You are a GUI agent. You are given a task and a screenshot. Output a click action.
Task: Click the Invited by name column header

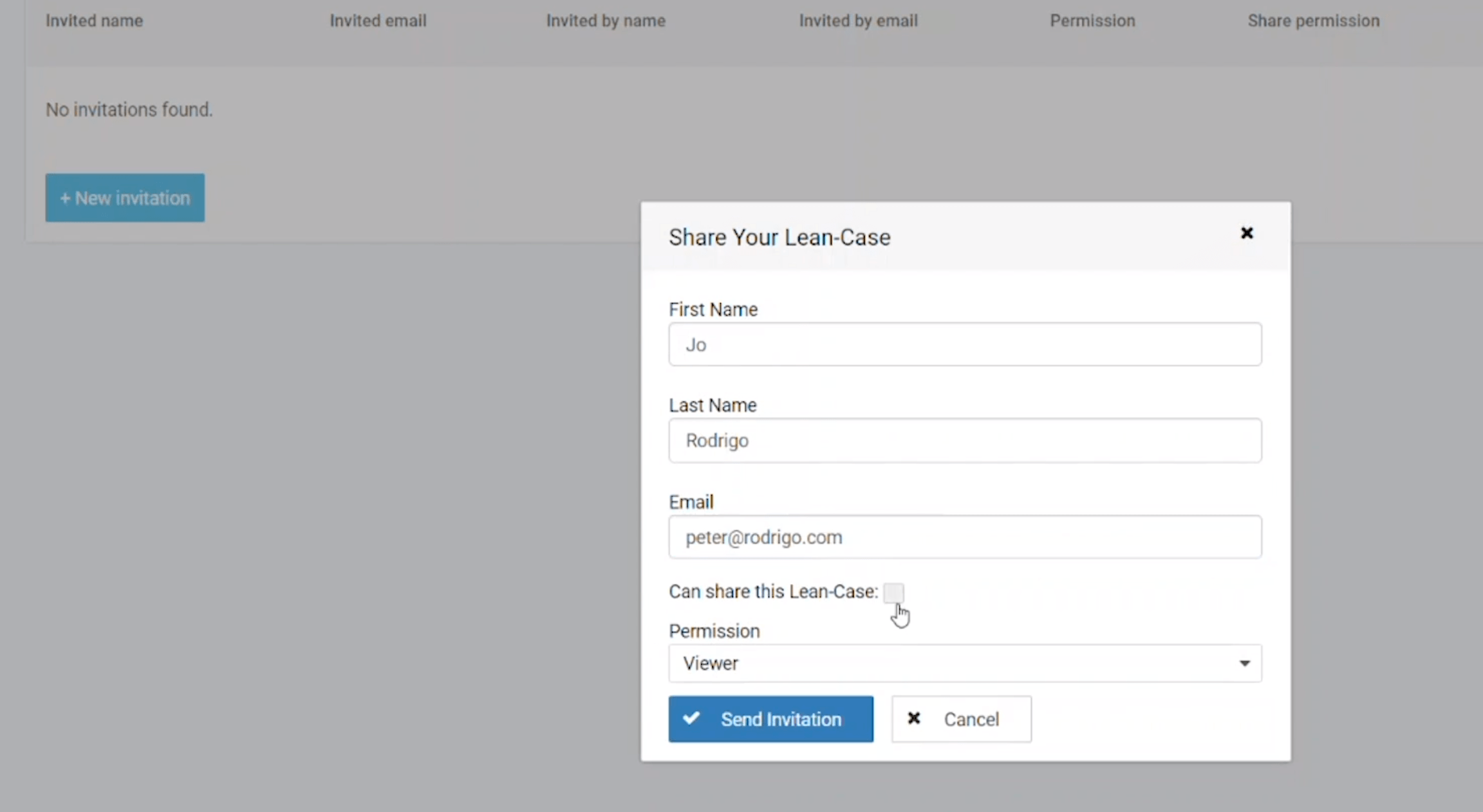click(605, 21)
